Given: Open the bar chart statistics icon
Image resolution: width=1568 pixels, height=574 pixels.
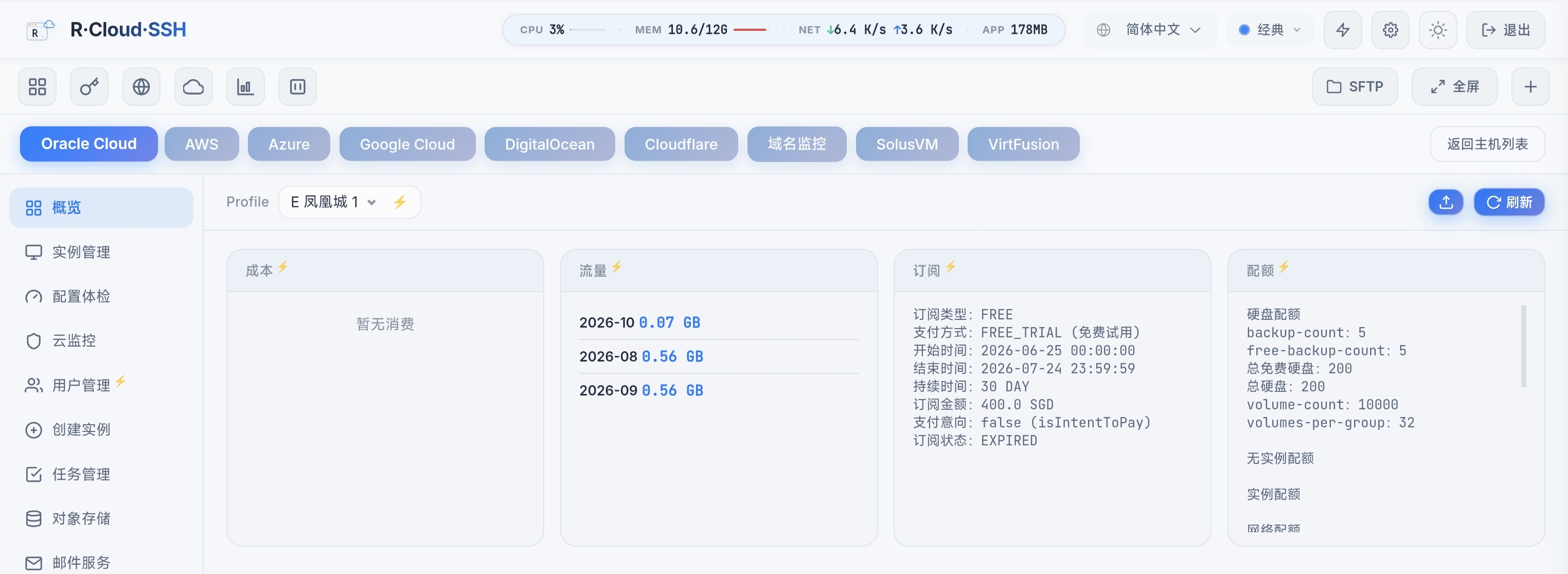Looking at the screenshot, I should coord(245,86).
